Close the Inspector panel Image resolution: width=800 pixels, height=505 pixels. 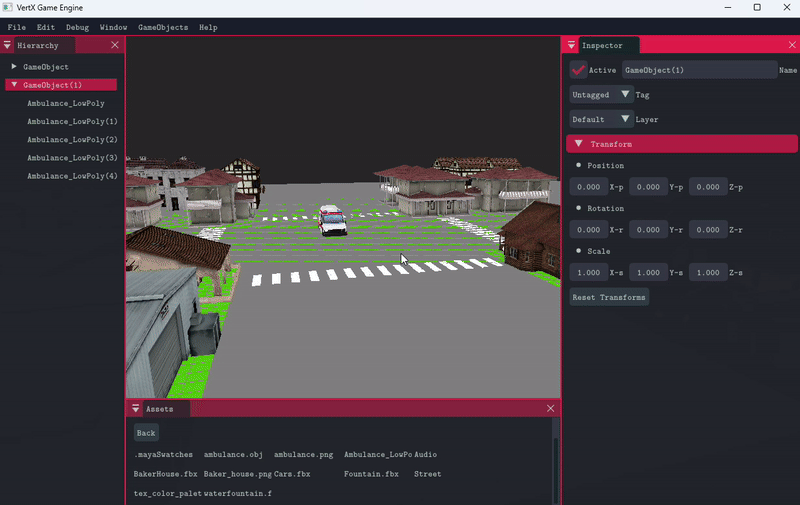[792, 45]
